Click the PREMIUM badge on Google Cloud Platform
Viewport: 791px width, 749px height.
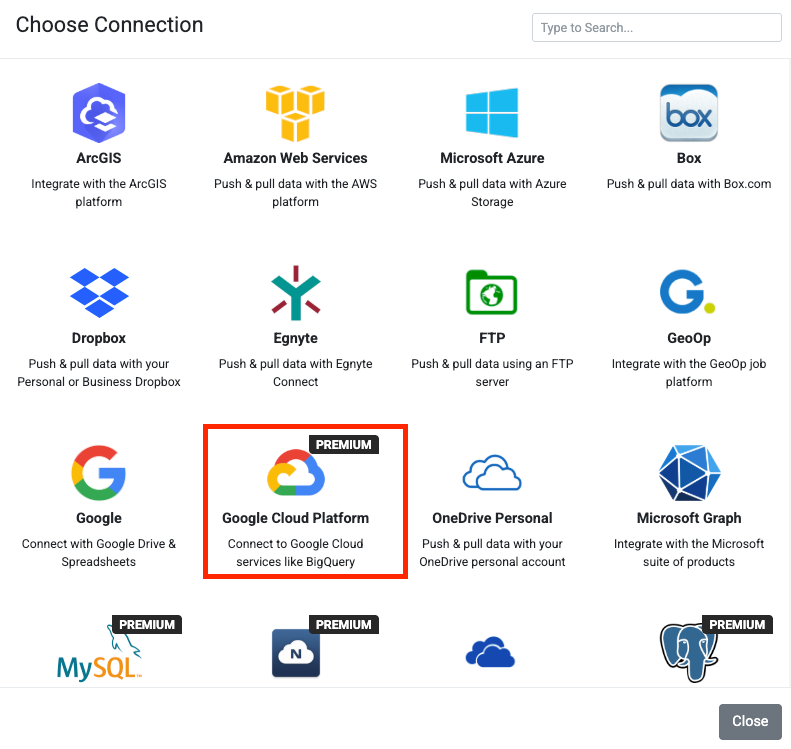click(344, 445)
